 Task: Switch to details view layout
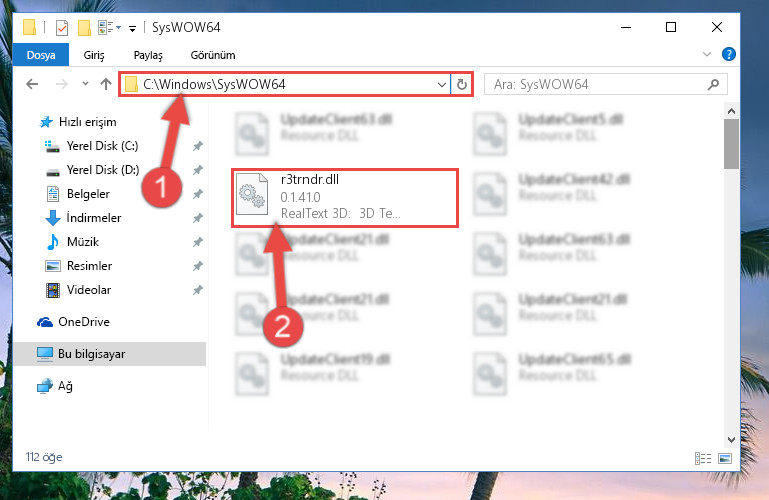(x=703, y=458)
